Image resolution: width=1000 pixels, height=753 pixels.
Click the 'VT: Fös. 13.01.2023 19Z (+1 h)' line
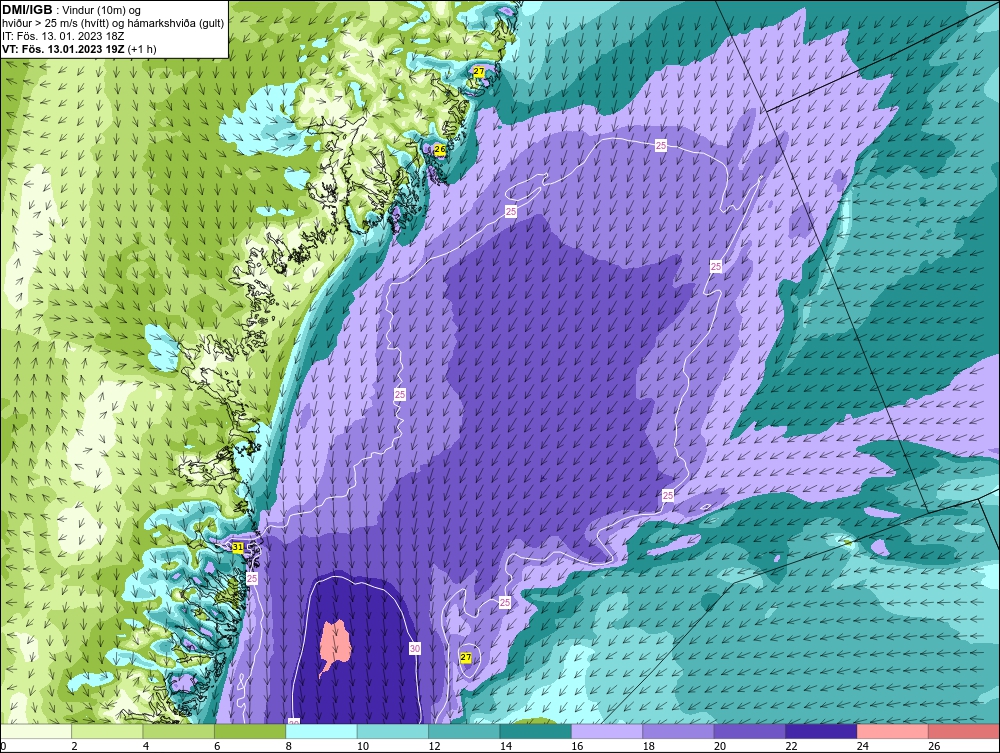(x=79, y=48)
